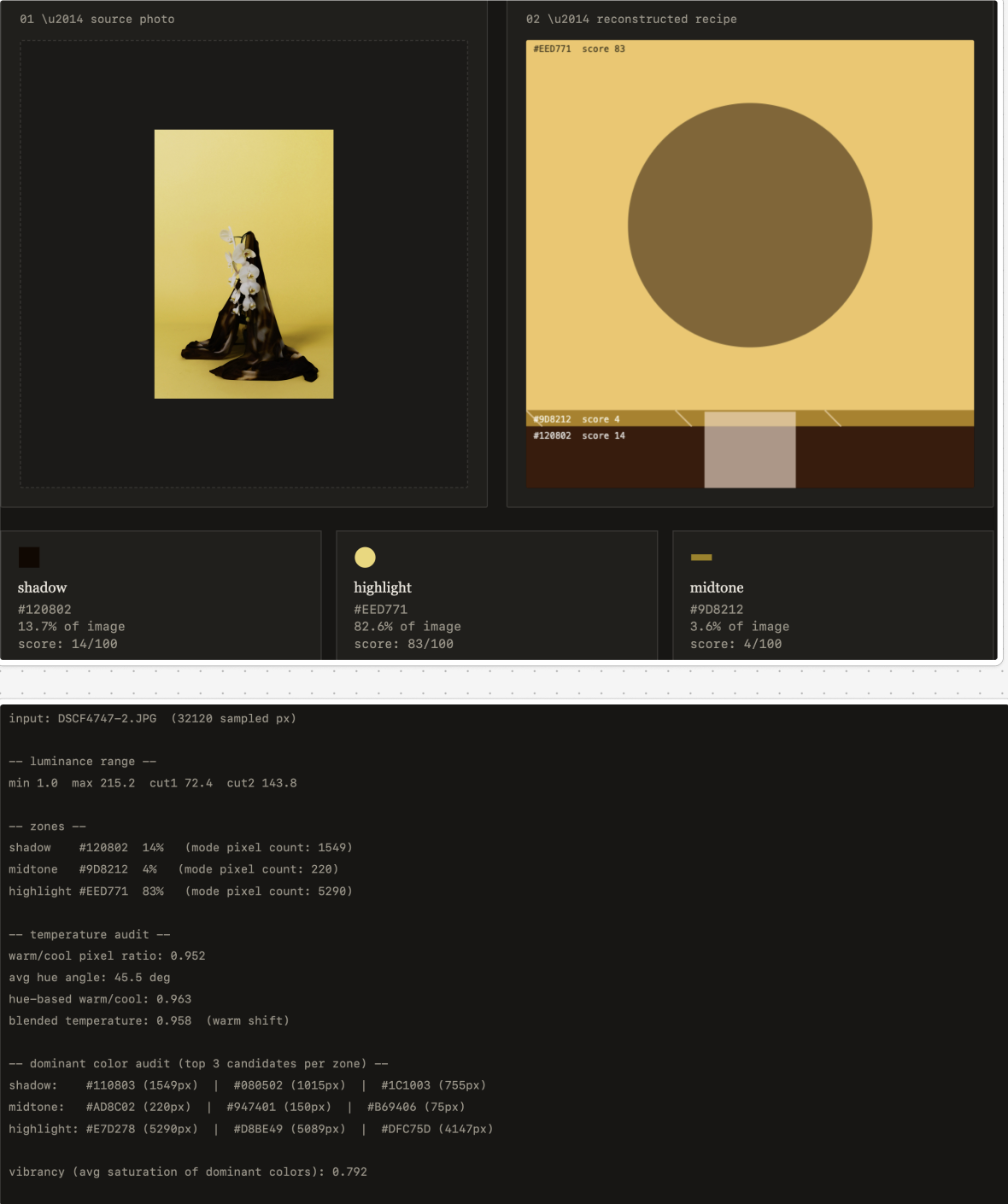This screenshot has height=1204, width=1008.
Task: Click 'warm/cool pixel ratio: 0.952' line
Action: point(107,956)
